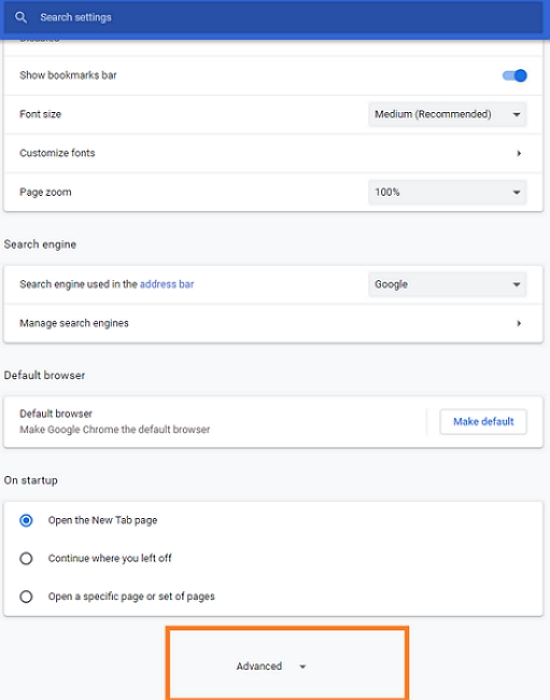Open the Customize fonts row
Viewport: 550px width, 700px height.
273,153
